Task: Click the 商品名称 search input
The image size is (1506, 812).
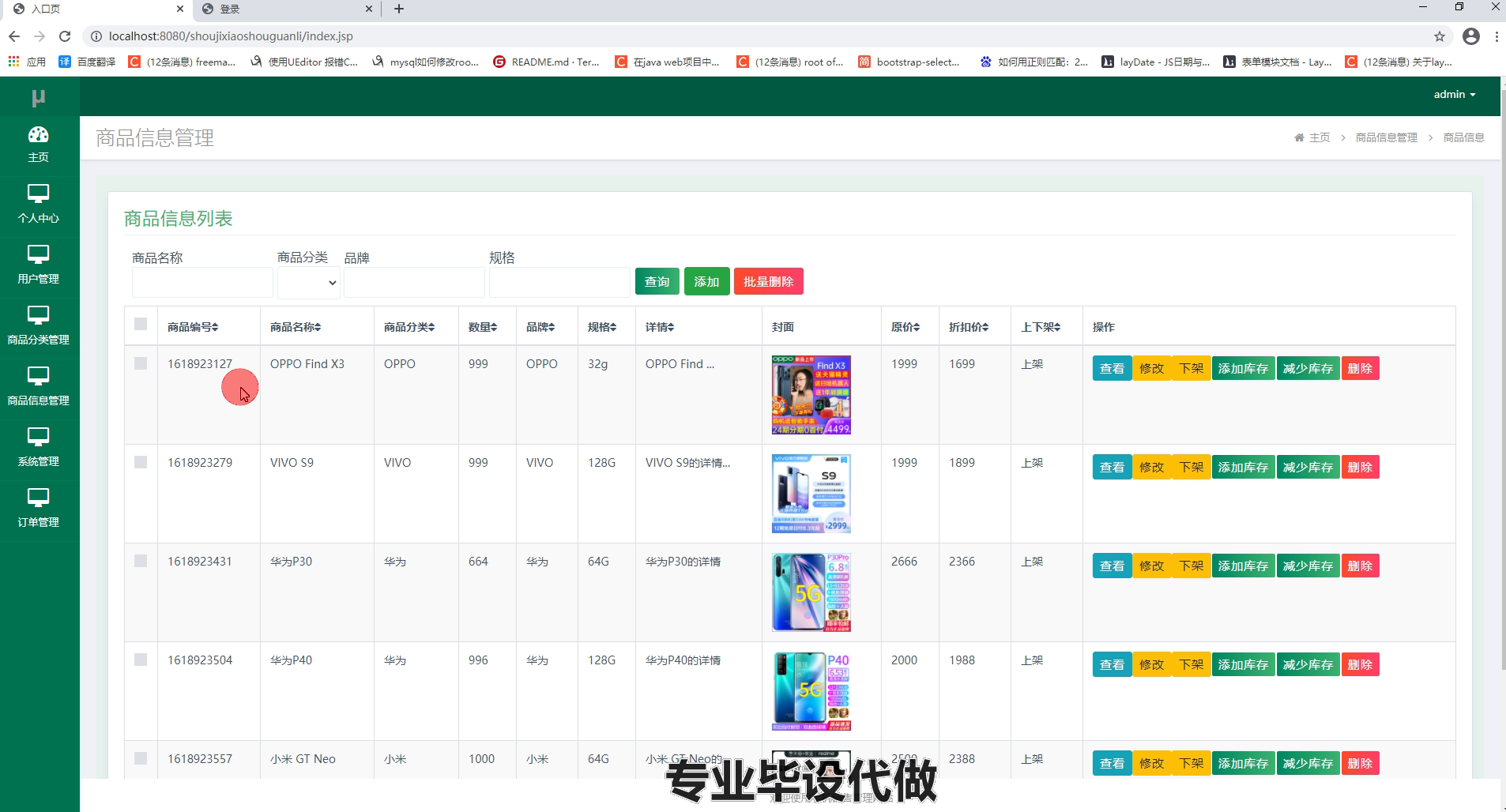Action: [x=202, y=283]
